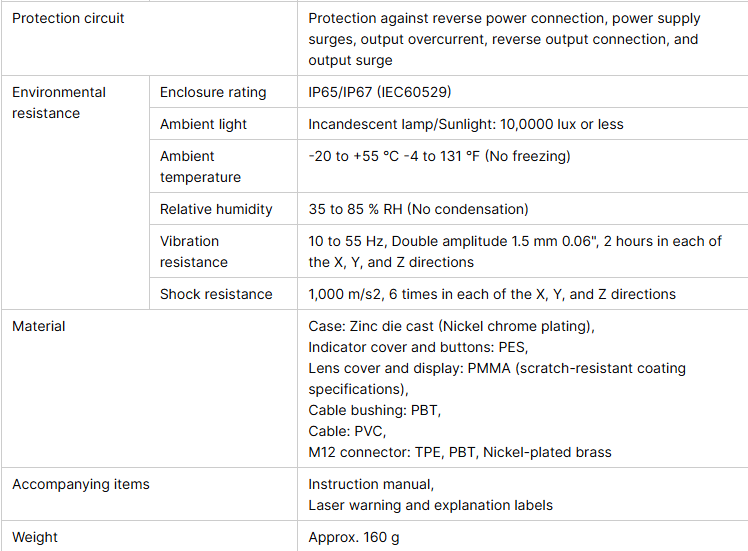Image resolution: width=748 pixels, height=551 pixels.
Task: Click the 10 to 55 Hz vibration value
Action: (x=515, y=252)
